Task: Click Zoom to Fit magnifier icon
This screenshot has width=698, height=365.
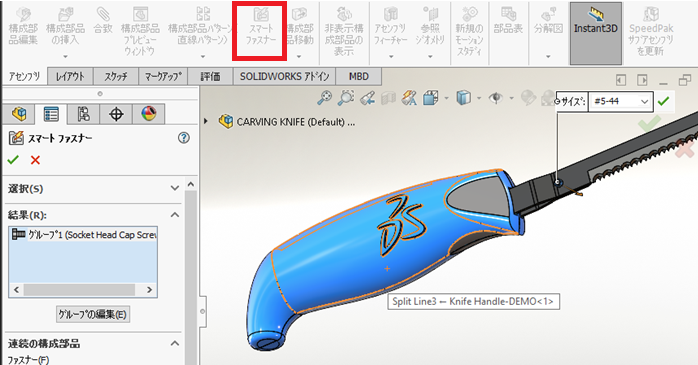Action: tap(325, 97)
